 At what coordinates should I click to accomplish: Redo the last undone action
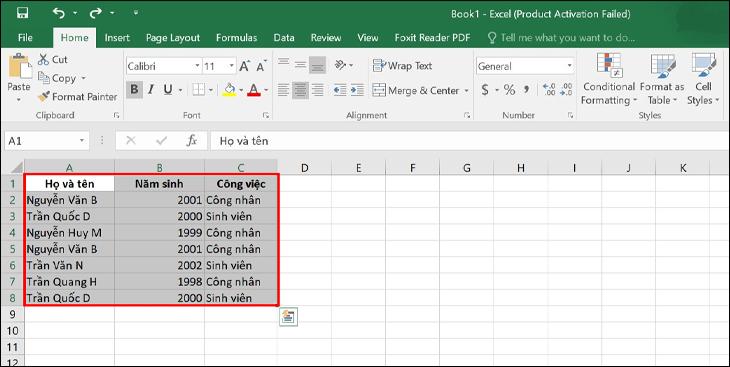pos(95,13)
